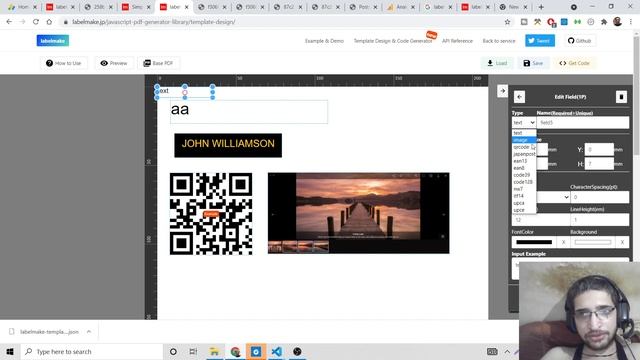Image resolution: width=640 pixels, height=360 pixels.
Task: Show hidden system tray icons
Action: point(507,351)
